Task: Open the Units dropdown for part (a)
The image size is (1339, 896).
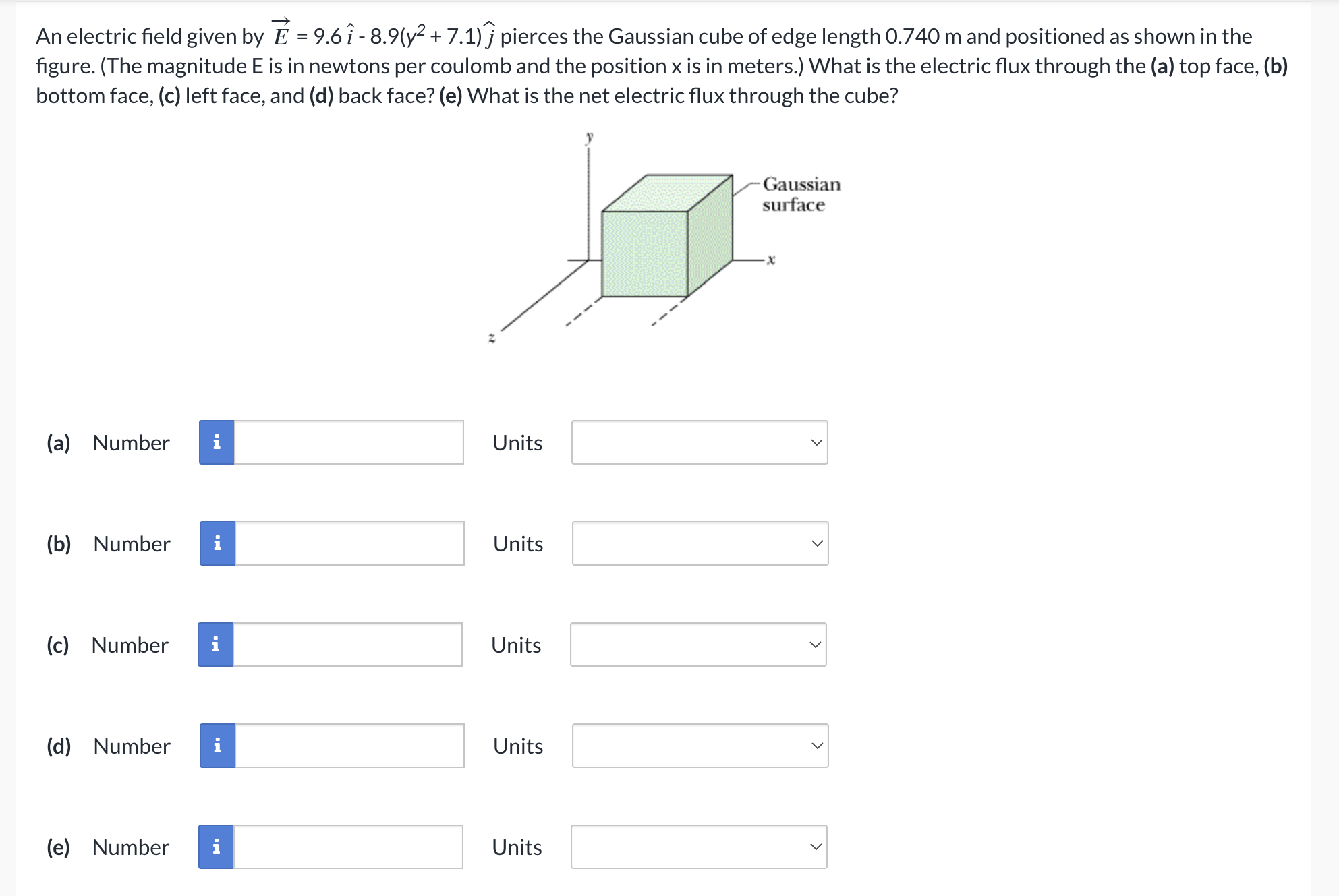Action: [699, 442]
